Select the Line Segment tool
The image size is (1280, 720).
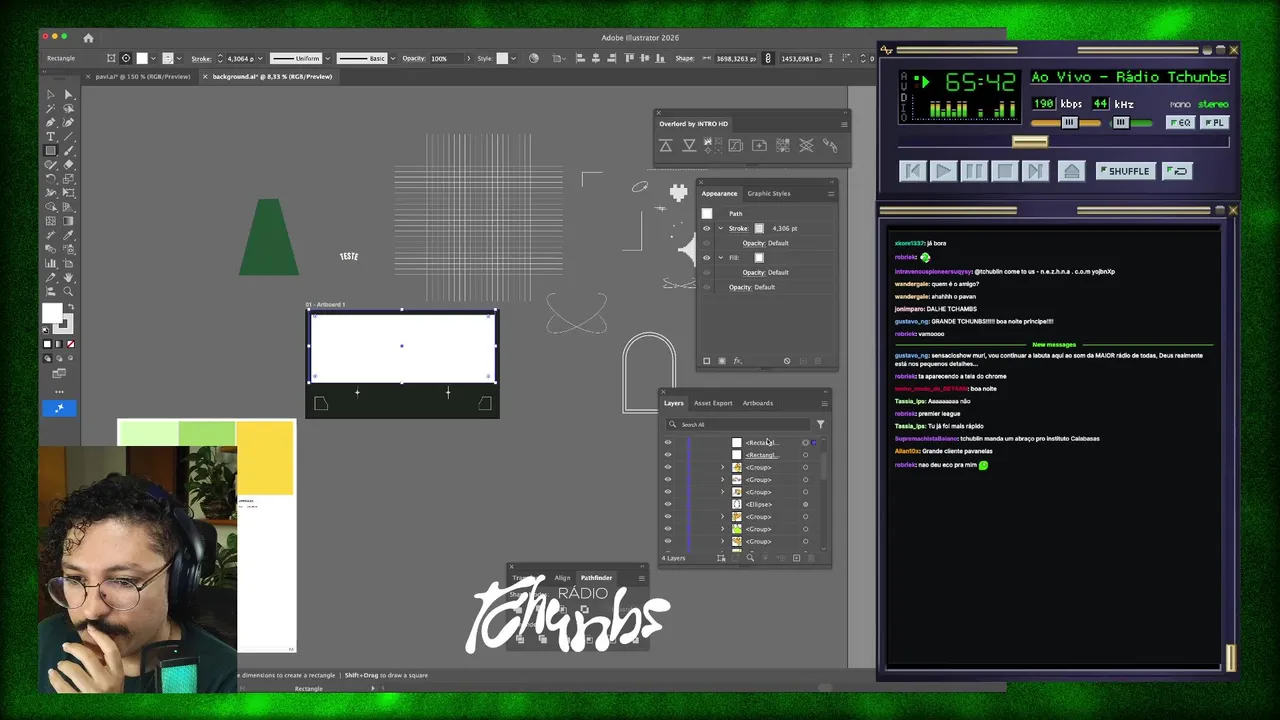(x=68, y=136)
